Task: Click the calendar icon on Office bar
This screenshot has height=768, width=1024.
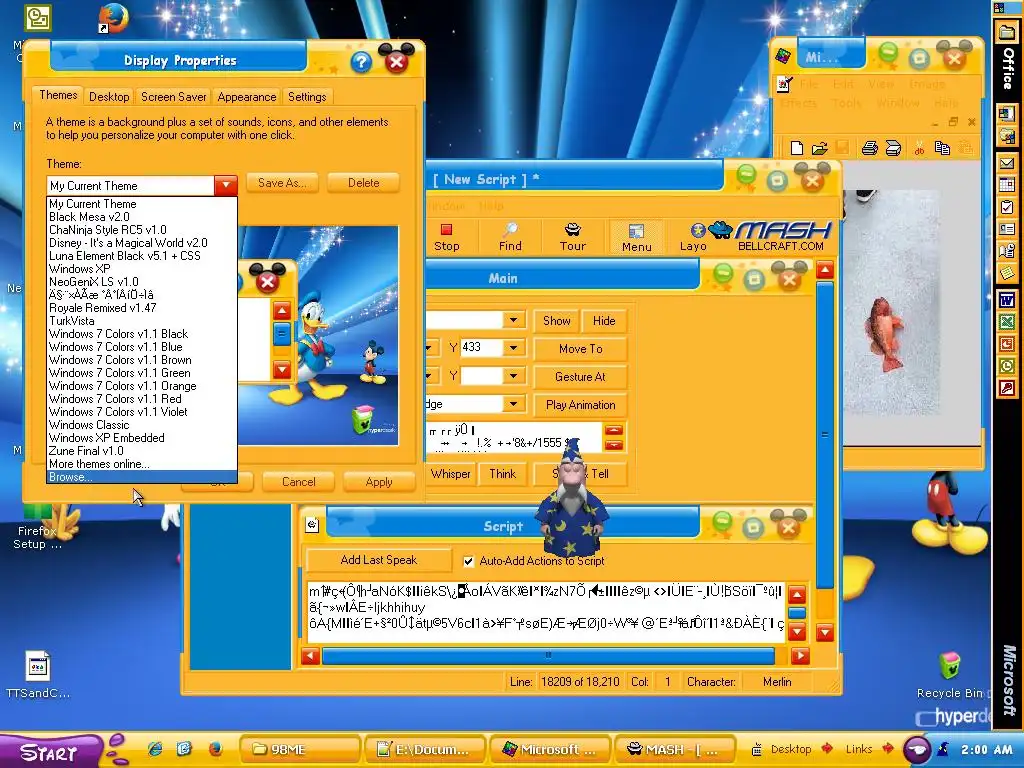Action: pyautogui.click(x=1007, y=184)
